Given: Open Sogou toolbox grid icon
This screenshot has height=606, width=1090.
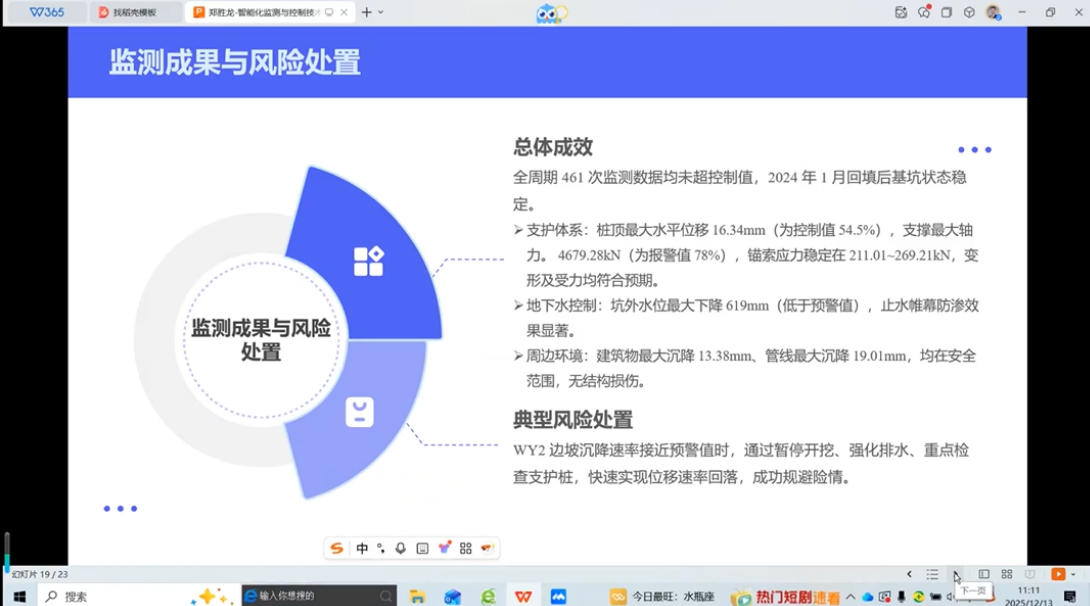Looking at the screenshot, I should click(466, 548).
